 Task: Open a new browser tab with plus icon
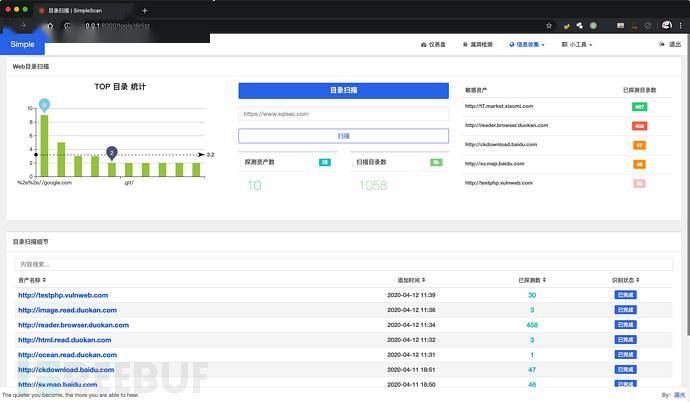coord(145,10)
